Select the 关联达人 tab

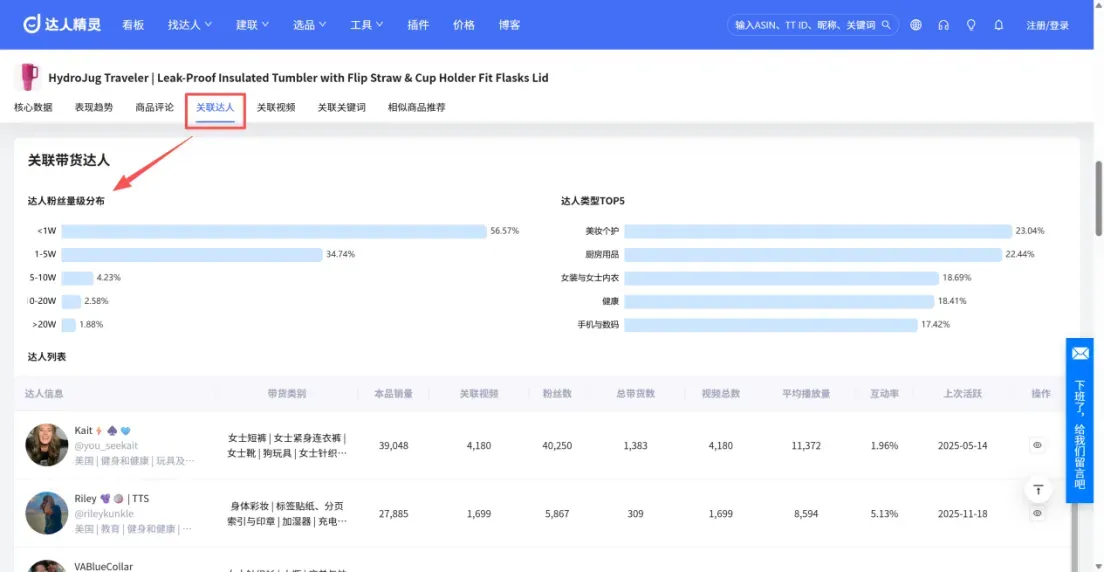(x=215, y=108)
